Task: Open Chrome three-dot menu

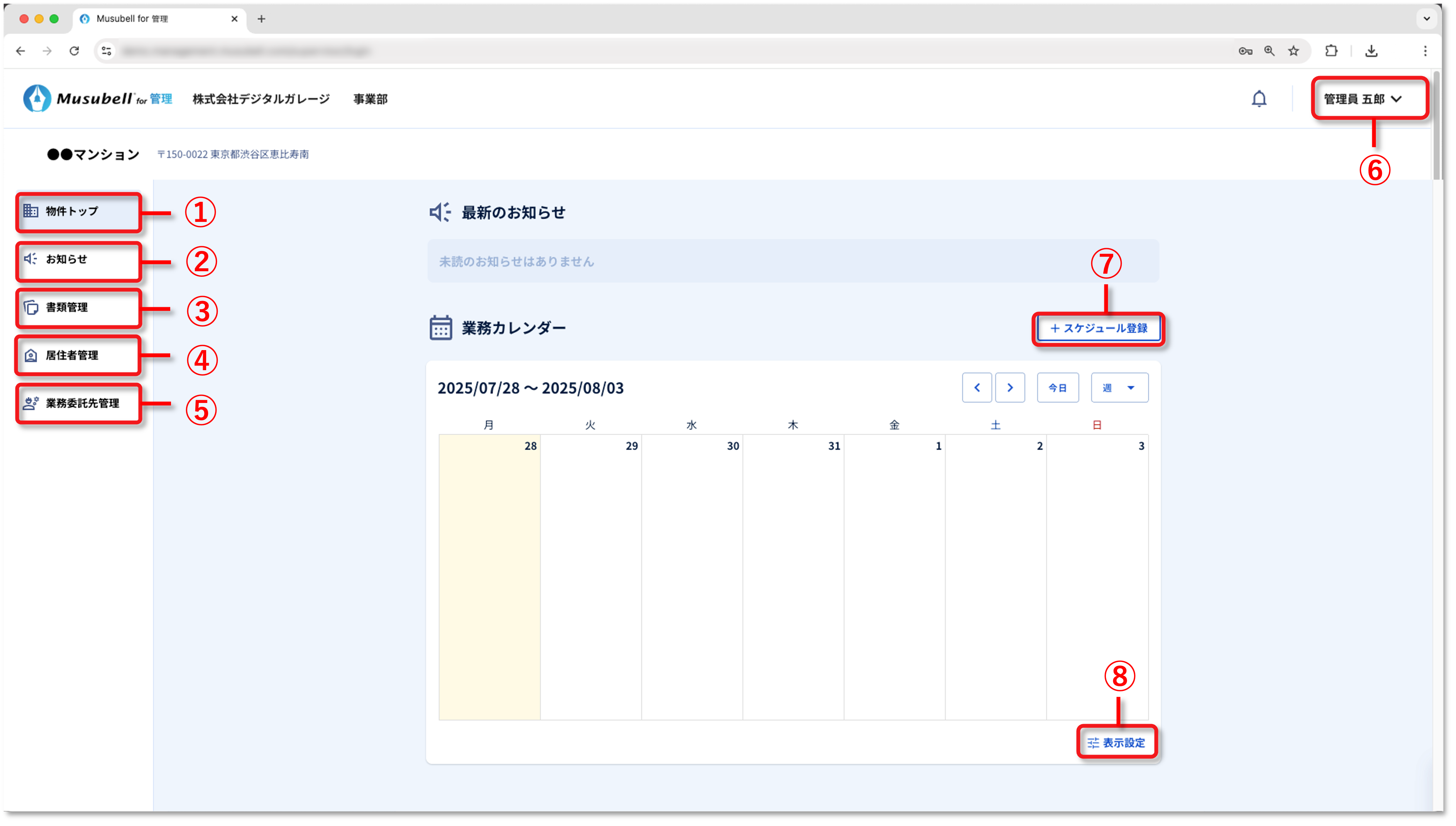Action: [x=1425, y=51]
